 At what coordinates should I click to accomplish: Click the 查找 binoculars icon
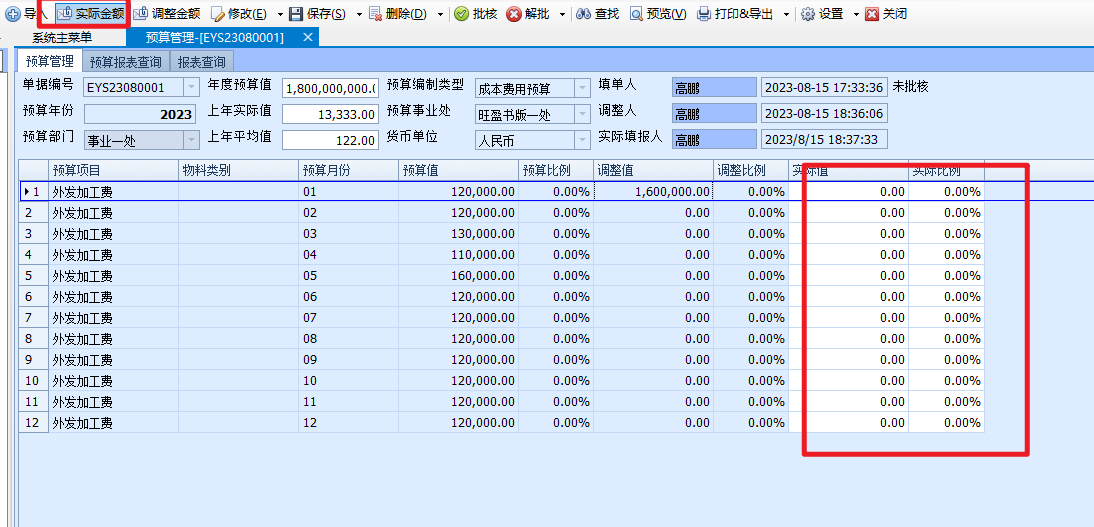click(583, 13)
